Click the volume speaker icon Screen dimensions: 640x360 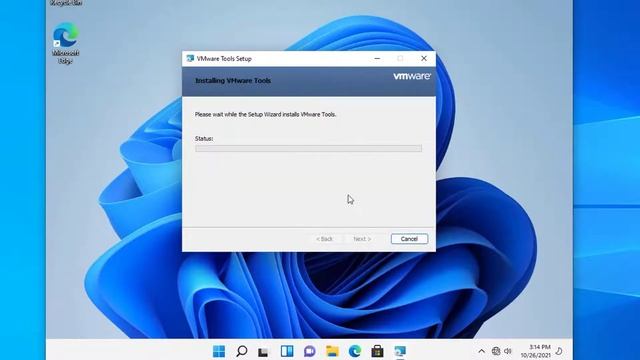click(x=508, y=351)
